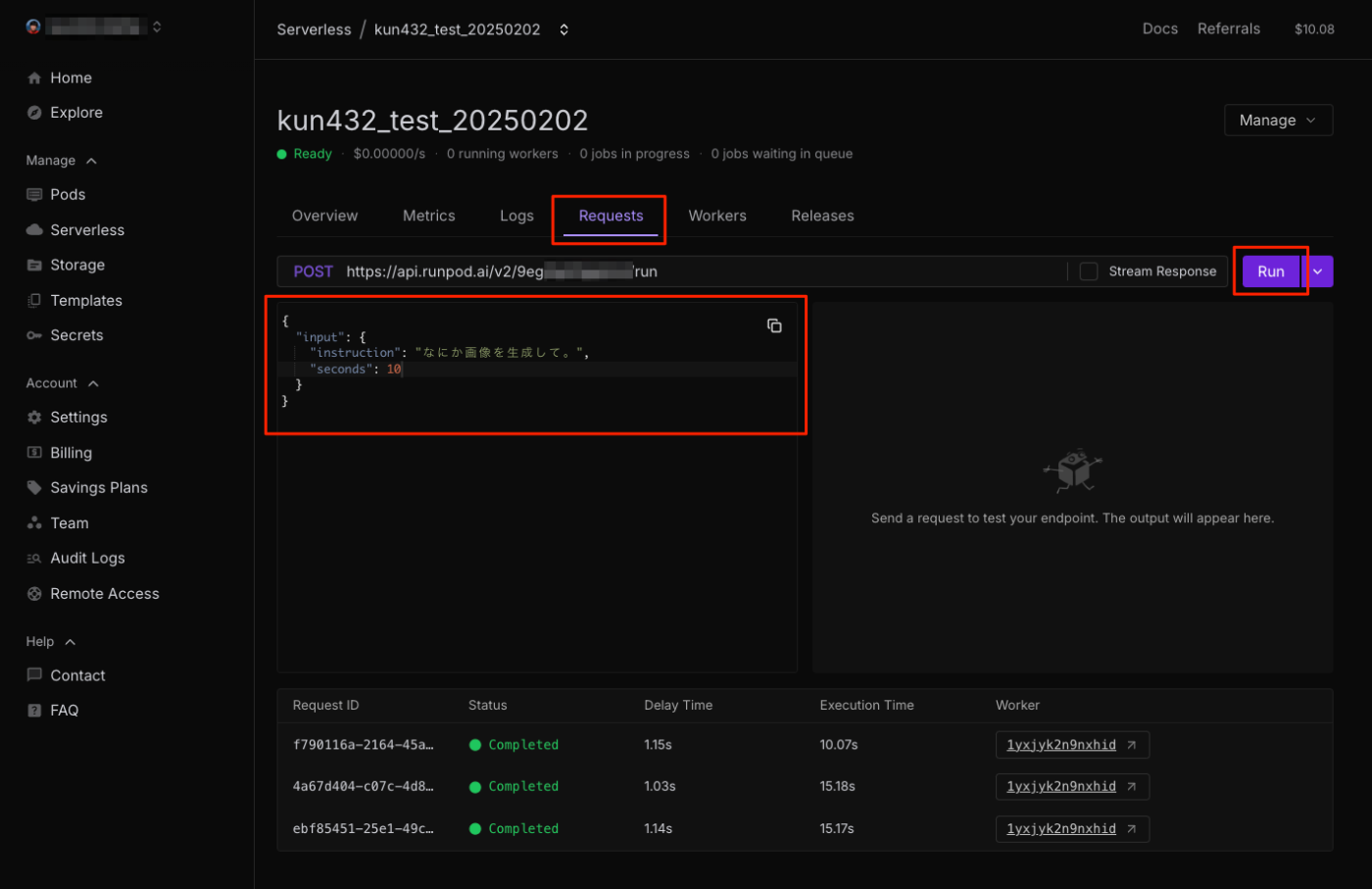
Task: Click the Team people icon
Action: [x=34, y=523]
